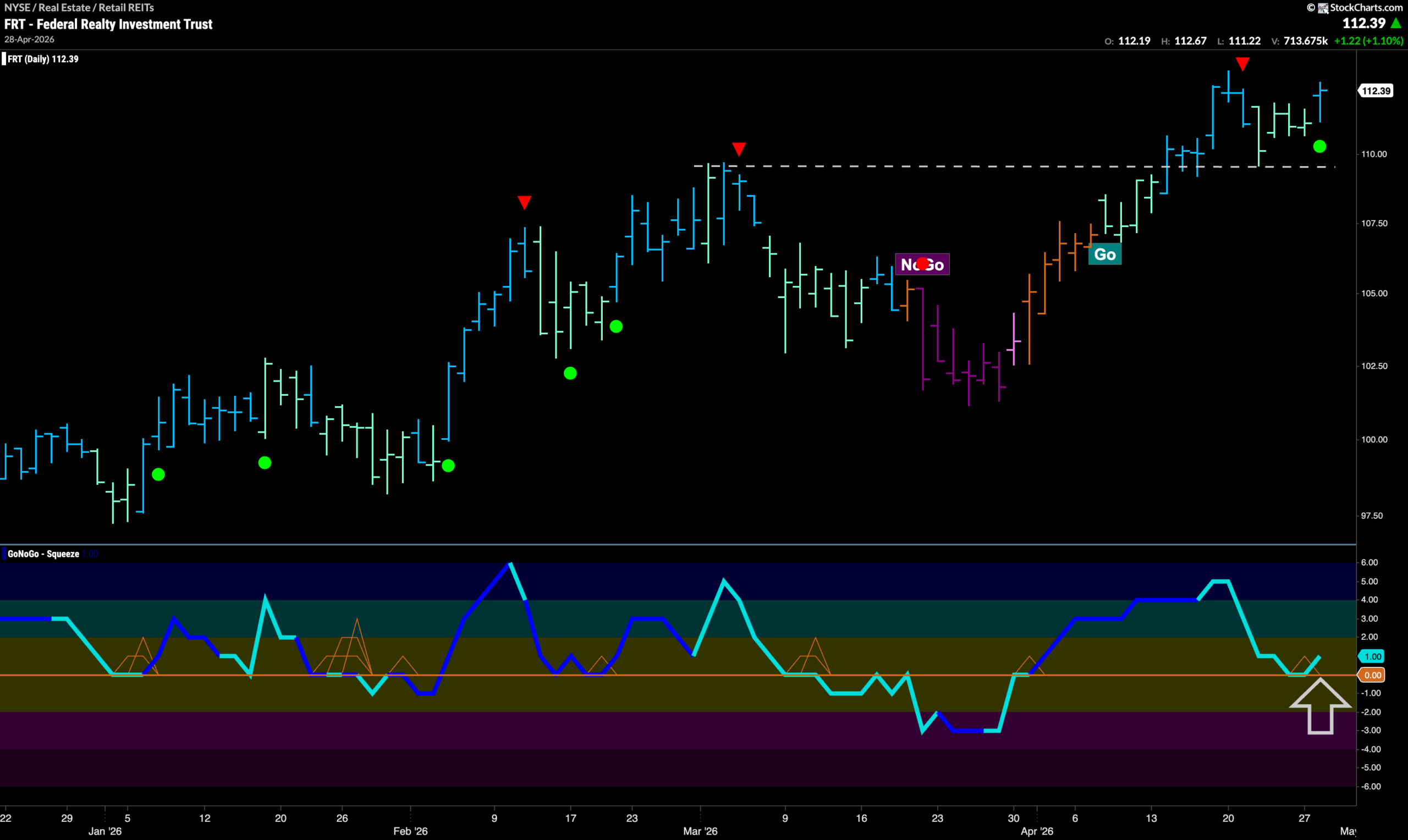Click the Mar '26 month label on the axis
The width and height of the screenshot is (1408, 840).
click(700, 831)
